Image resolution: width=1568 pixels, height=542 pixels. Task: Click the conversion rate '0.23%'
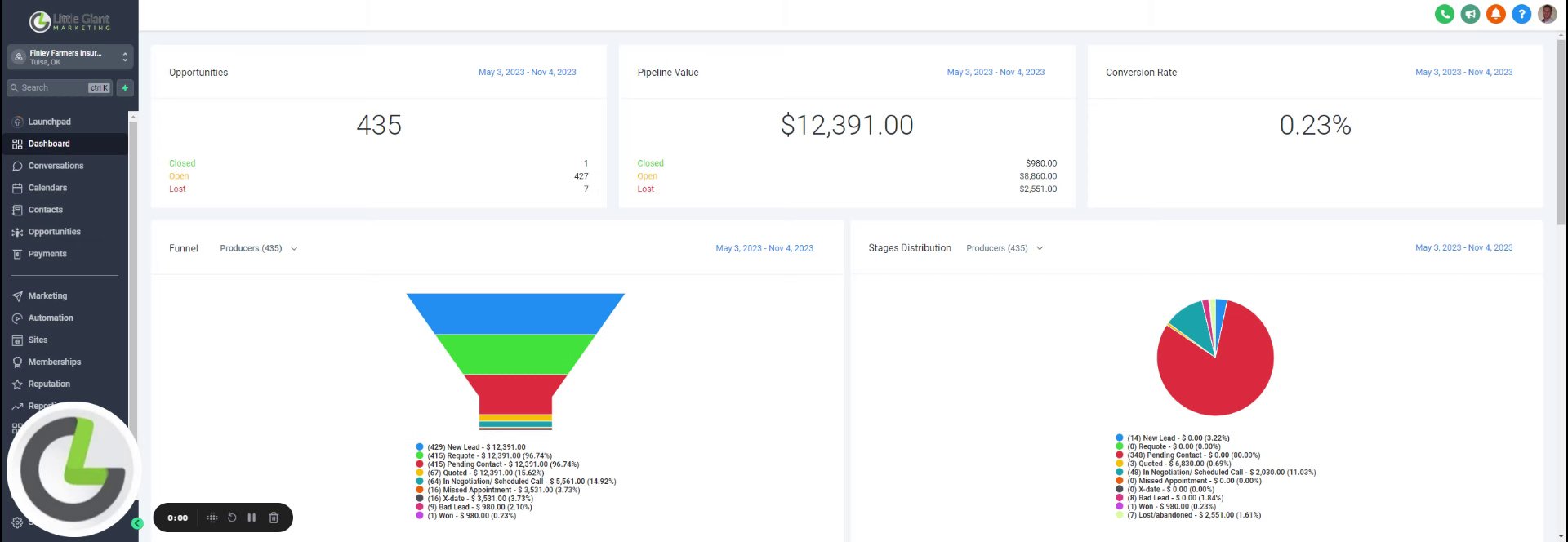1315,125
